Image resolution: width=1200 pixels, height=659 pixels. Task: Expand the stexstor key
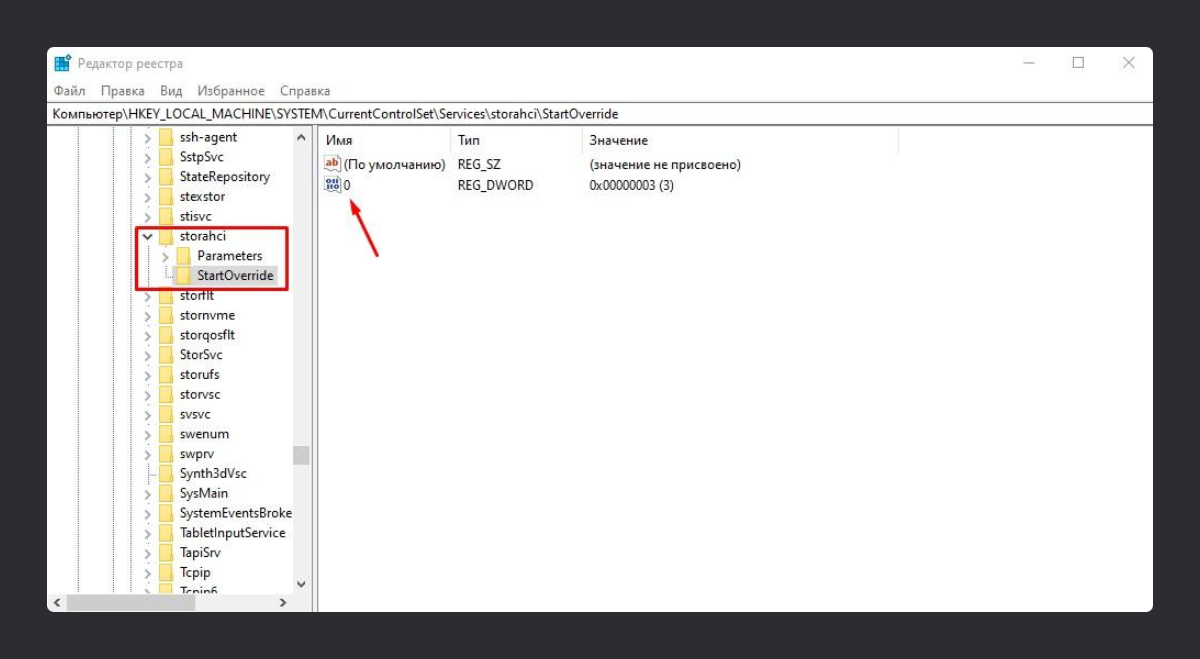pos(148,197)
